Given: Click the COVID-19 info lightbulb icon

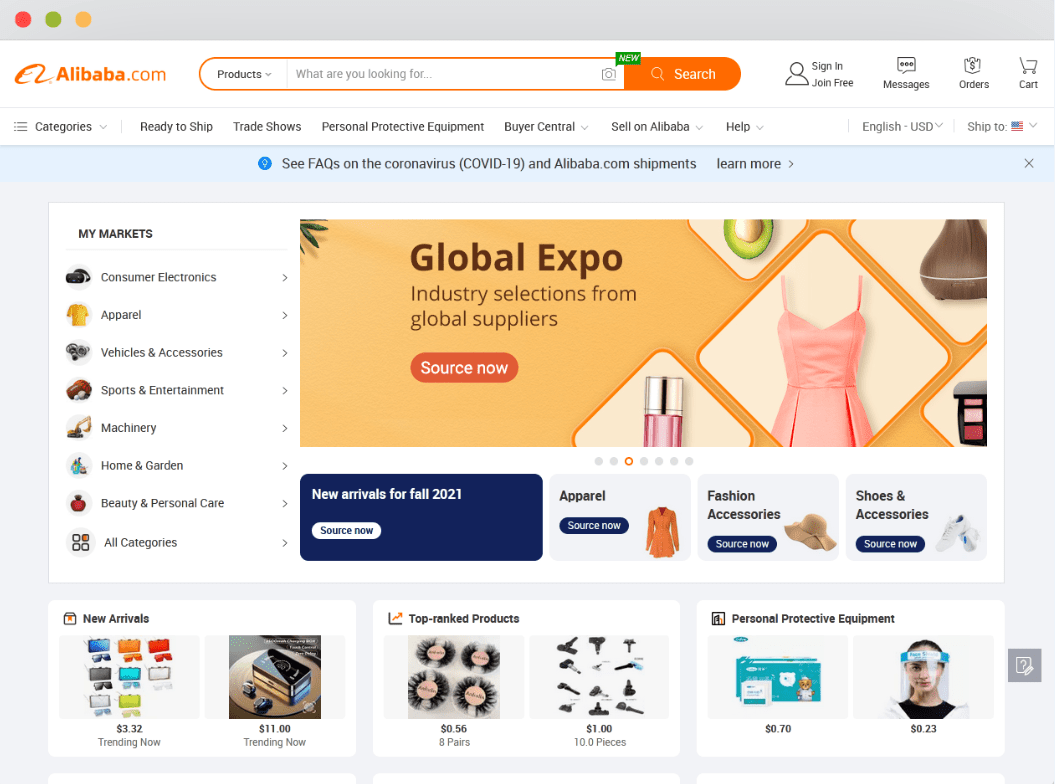Looking at the screenshot, I should click(x=265, y=164).
